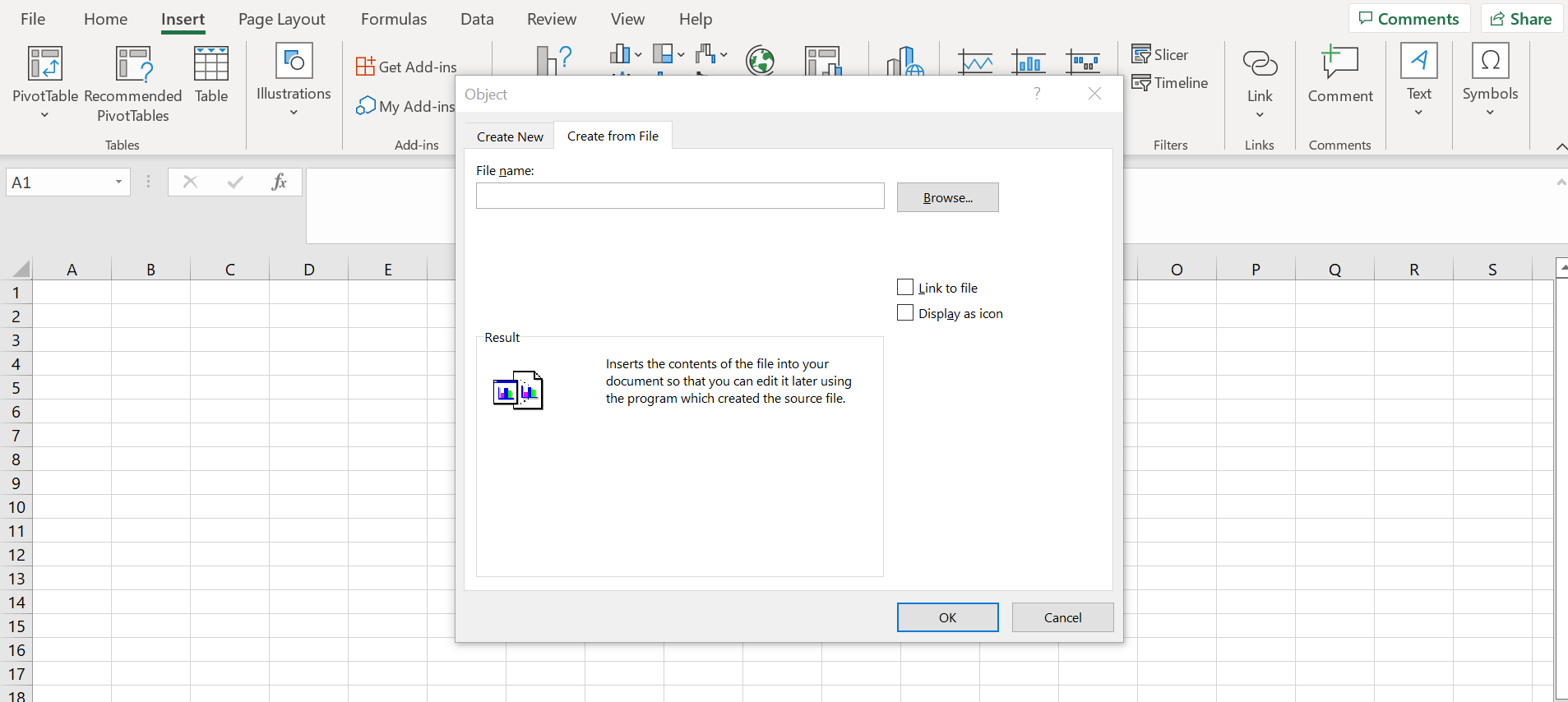Viewport: 1568px width, 702px height.
Task: Open the waterfall chart dropdown arrow
Action: pos(724,55)
